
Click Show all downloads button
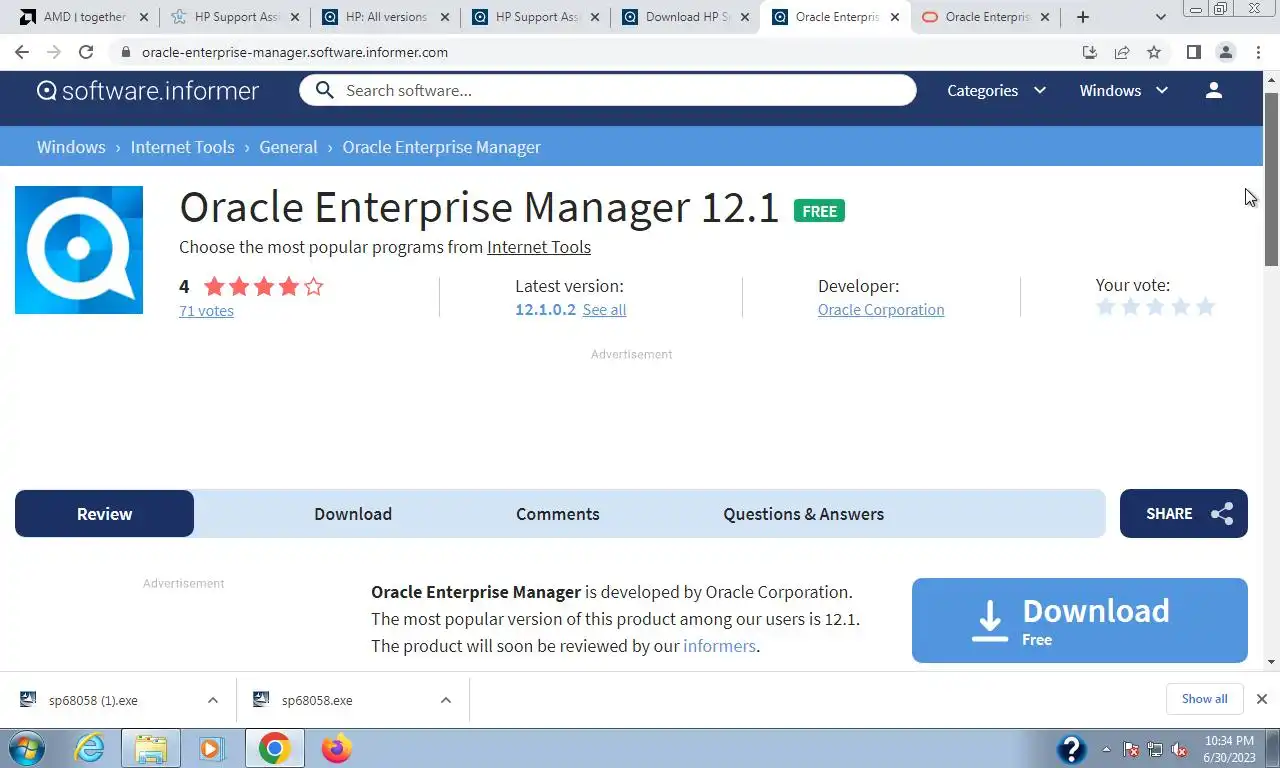(x=1204, y=699)
